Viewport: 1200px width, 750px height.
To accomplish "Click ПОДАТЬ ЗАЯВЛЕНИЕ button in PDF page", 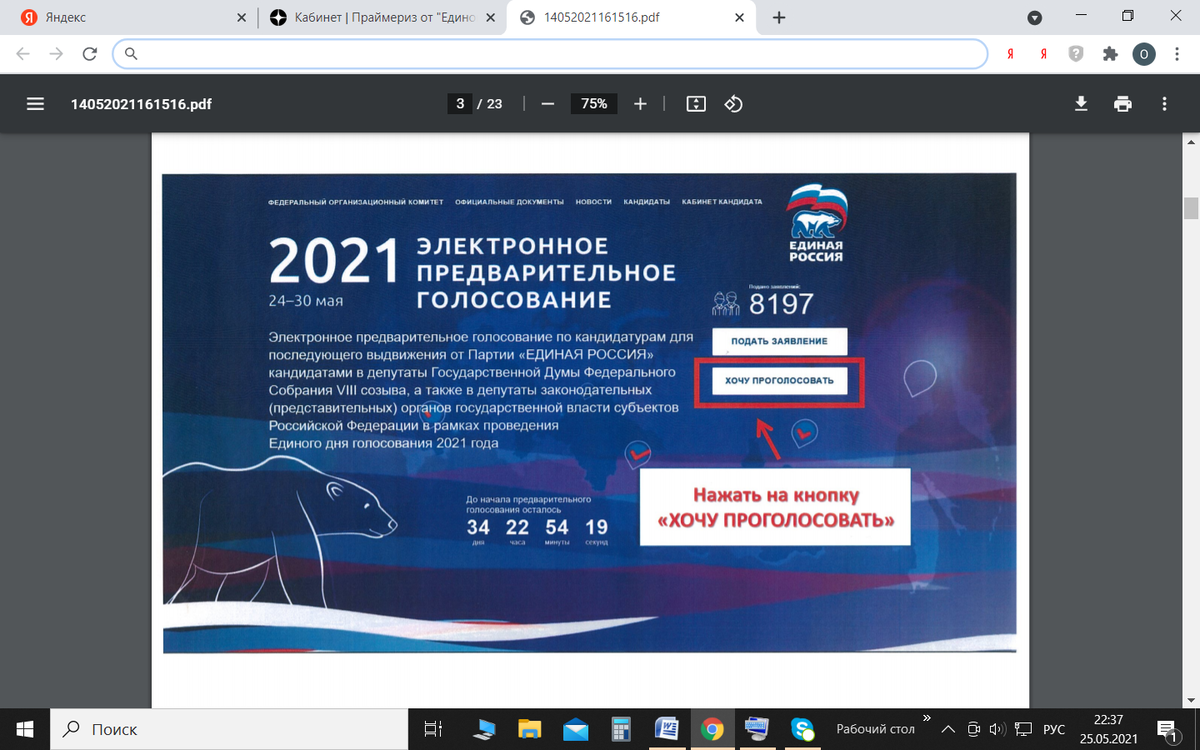I will 779,341.
